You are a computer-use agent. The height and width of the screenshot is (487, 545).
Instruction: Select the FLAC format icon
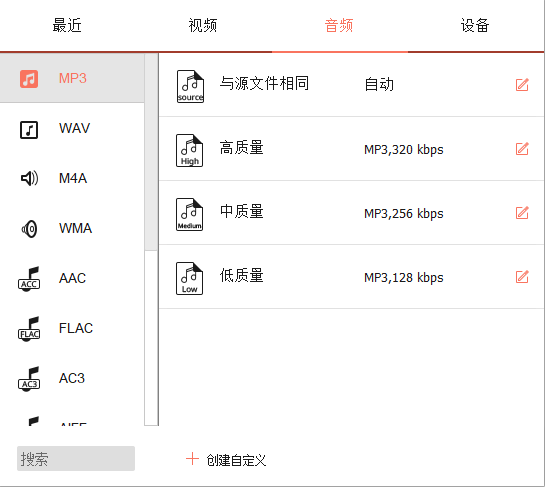(x=29, y=329)
